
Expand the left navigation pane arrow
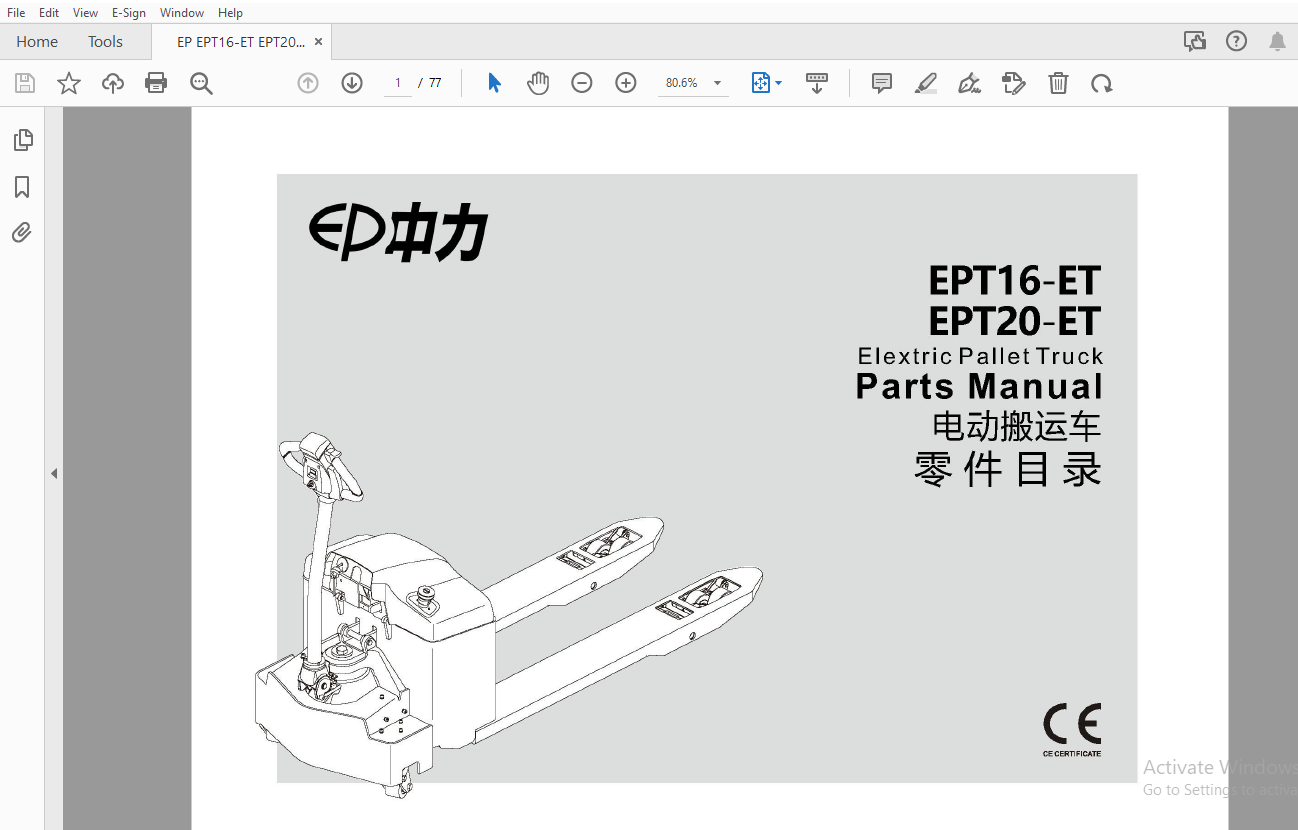[54, 473]
